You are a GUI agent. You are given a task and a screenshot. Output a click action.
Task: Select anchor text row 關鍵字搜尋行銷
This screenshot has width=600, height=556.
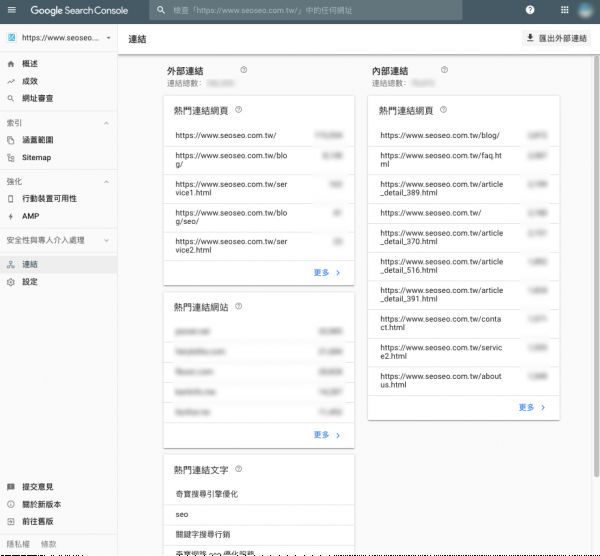[259, 535]
